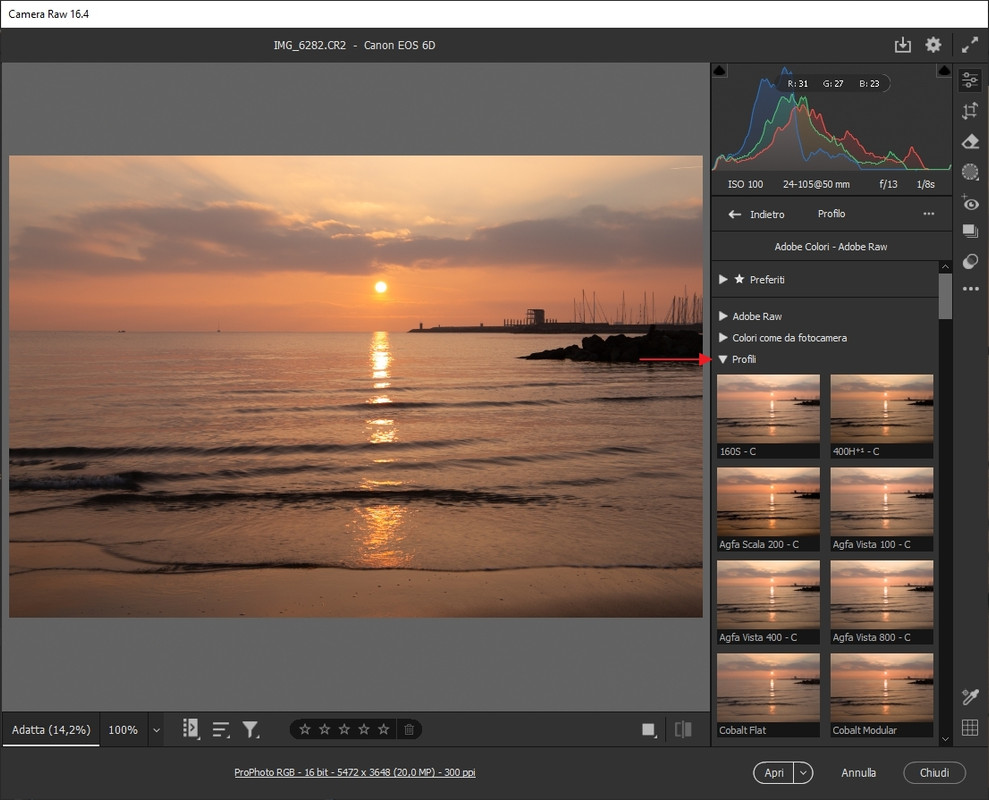The image size is (989, 800).
Task: Open the ProPhoto RGB workflow options link
Action: click(x=356, y=773)
